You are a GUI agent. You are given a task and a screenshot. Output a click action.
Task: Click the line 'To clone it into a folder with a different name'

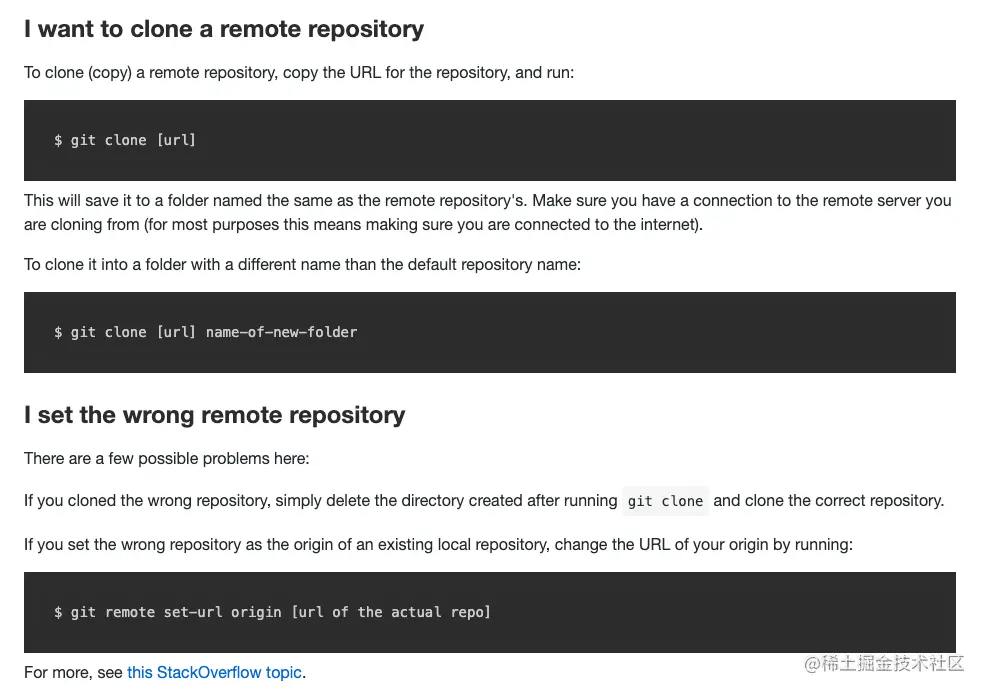pyautogui.click(x=302, y=265)
